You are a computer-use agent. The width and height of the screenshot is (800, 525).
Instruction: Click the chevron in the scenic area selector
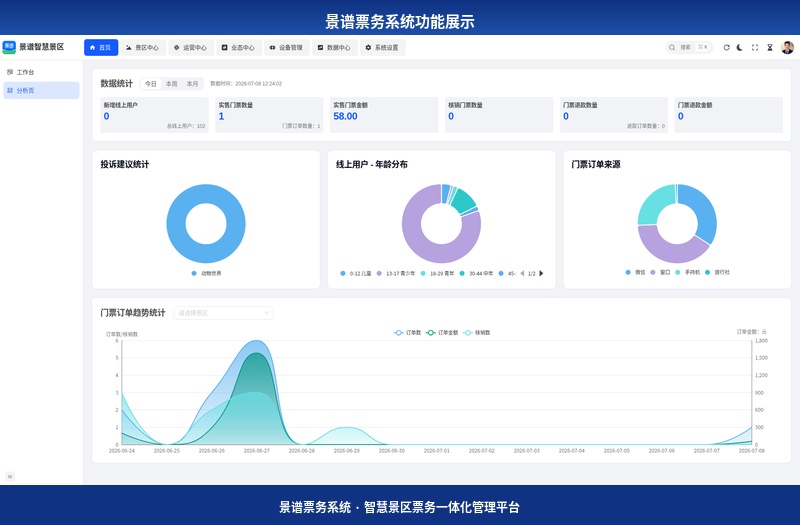pos(266,313)
